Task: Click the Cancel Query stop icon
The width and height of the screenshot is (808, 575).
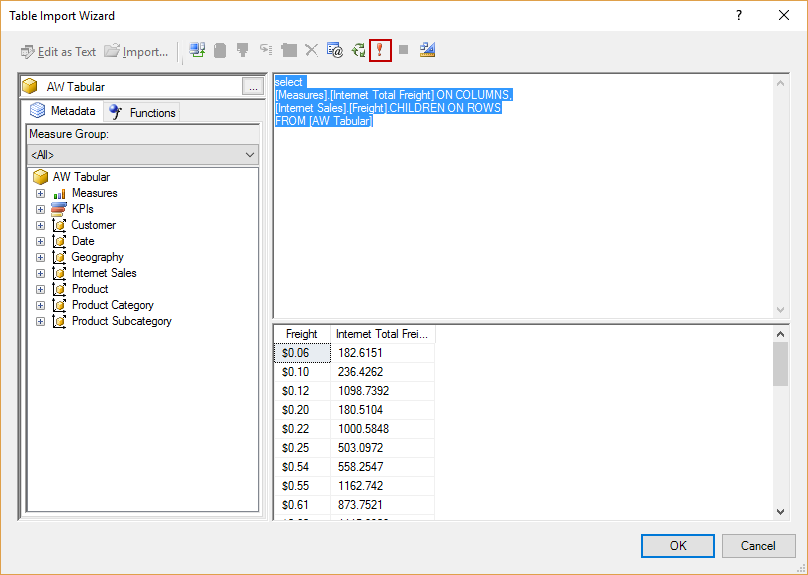Action: (404, 50)
